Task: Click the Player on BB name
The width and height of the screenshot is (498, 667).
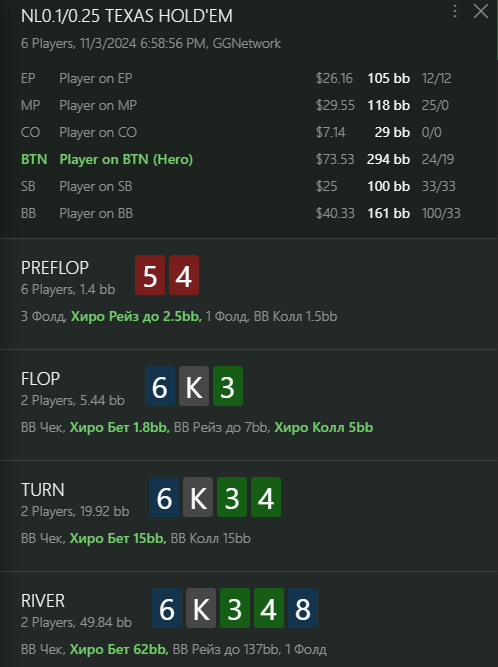Action: 96,213
